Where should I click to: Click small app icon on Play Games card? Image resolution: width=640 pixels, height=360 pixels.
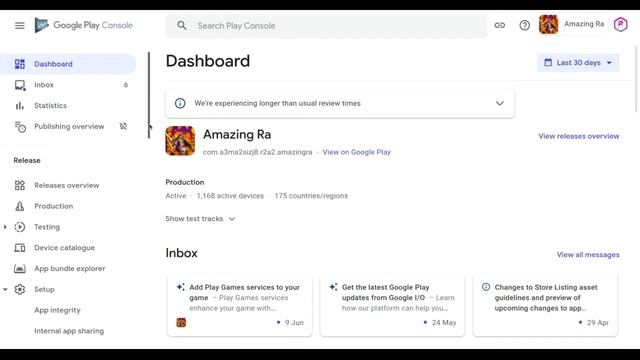pos(181,322)
